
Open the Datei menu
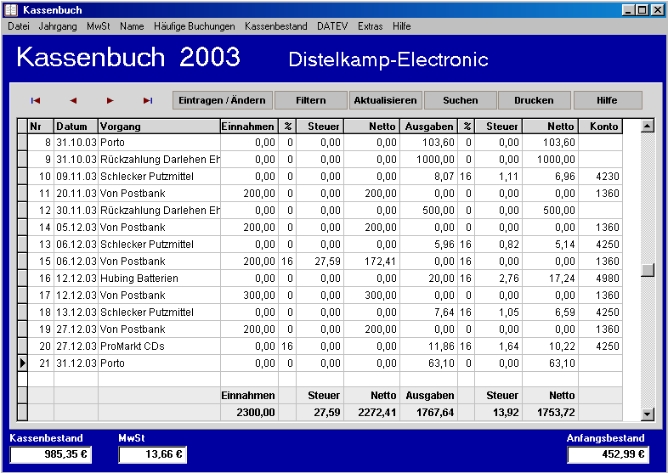18,26
